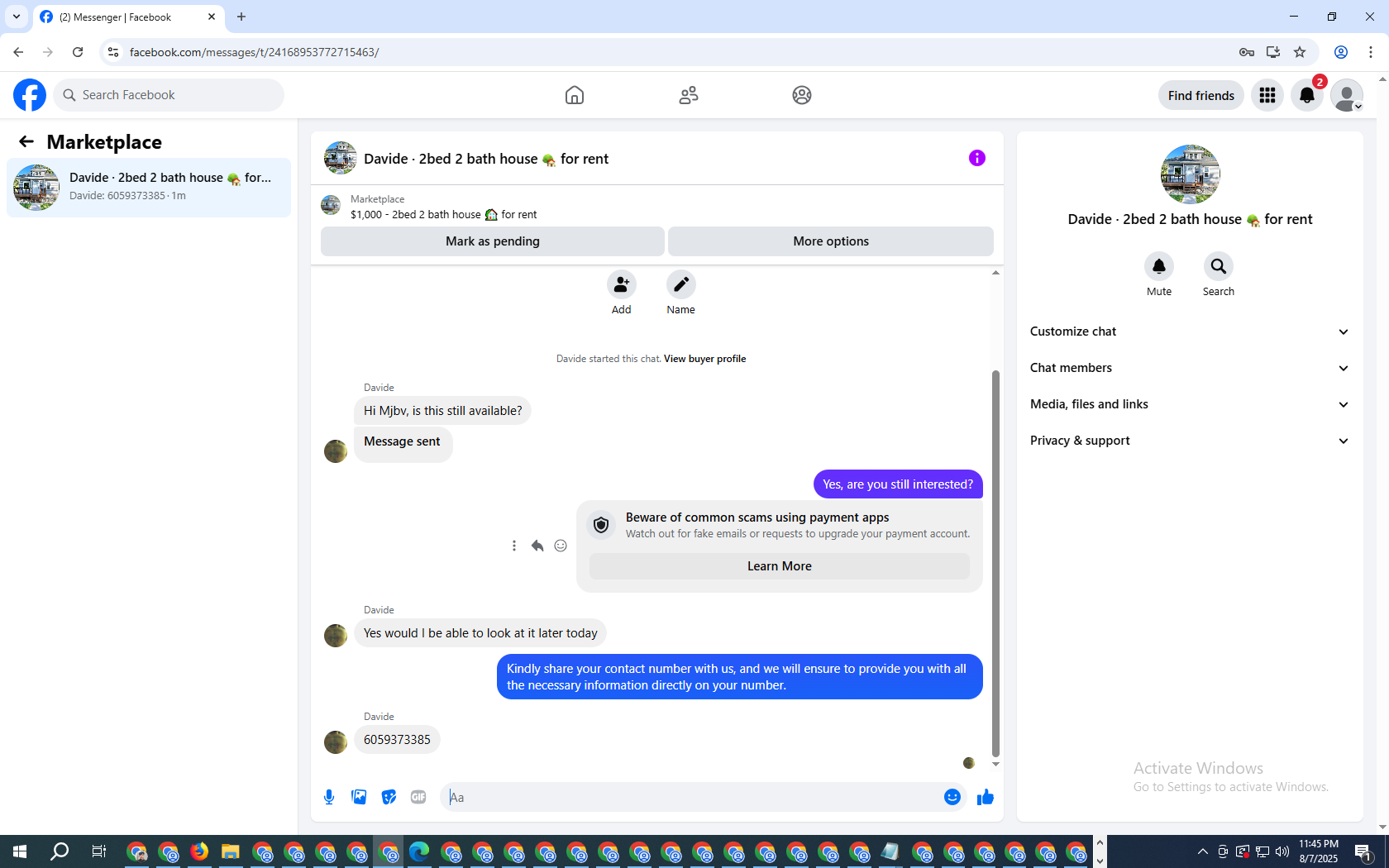React to the scam warning message
This screenshot has width=1389, height=868.
(x=561, y=546)
